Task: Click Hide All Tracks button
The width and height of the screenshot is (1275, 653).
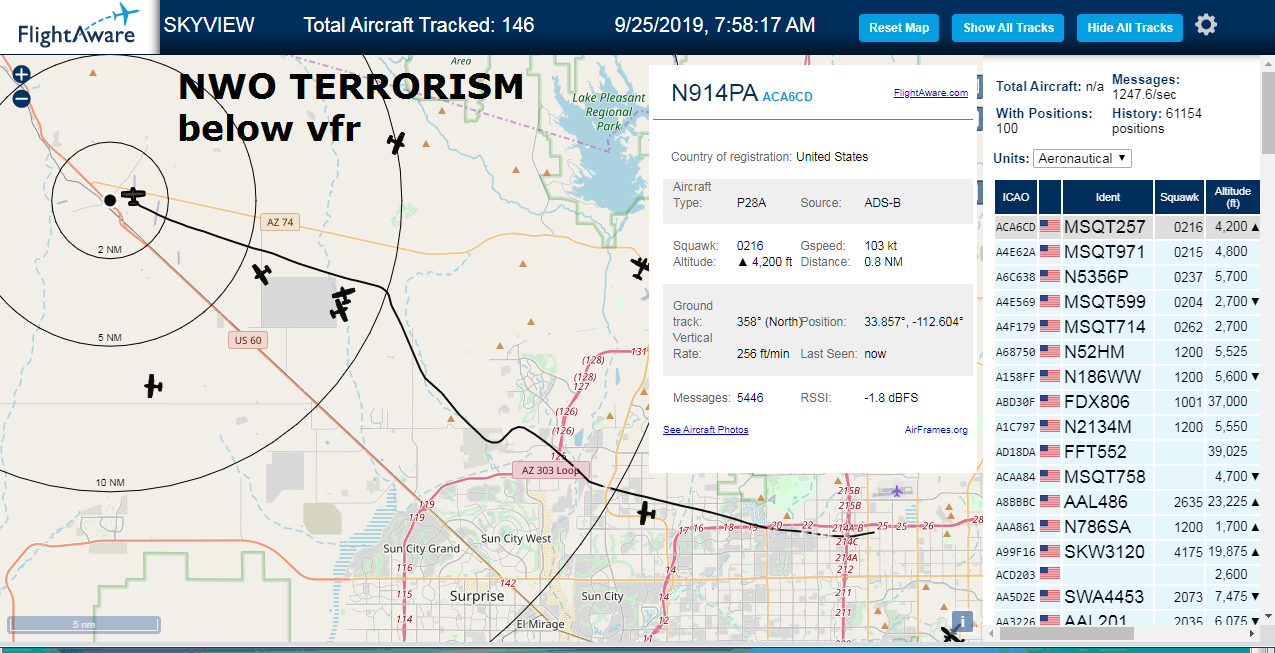Action: click(1130, 28)
